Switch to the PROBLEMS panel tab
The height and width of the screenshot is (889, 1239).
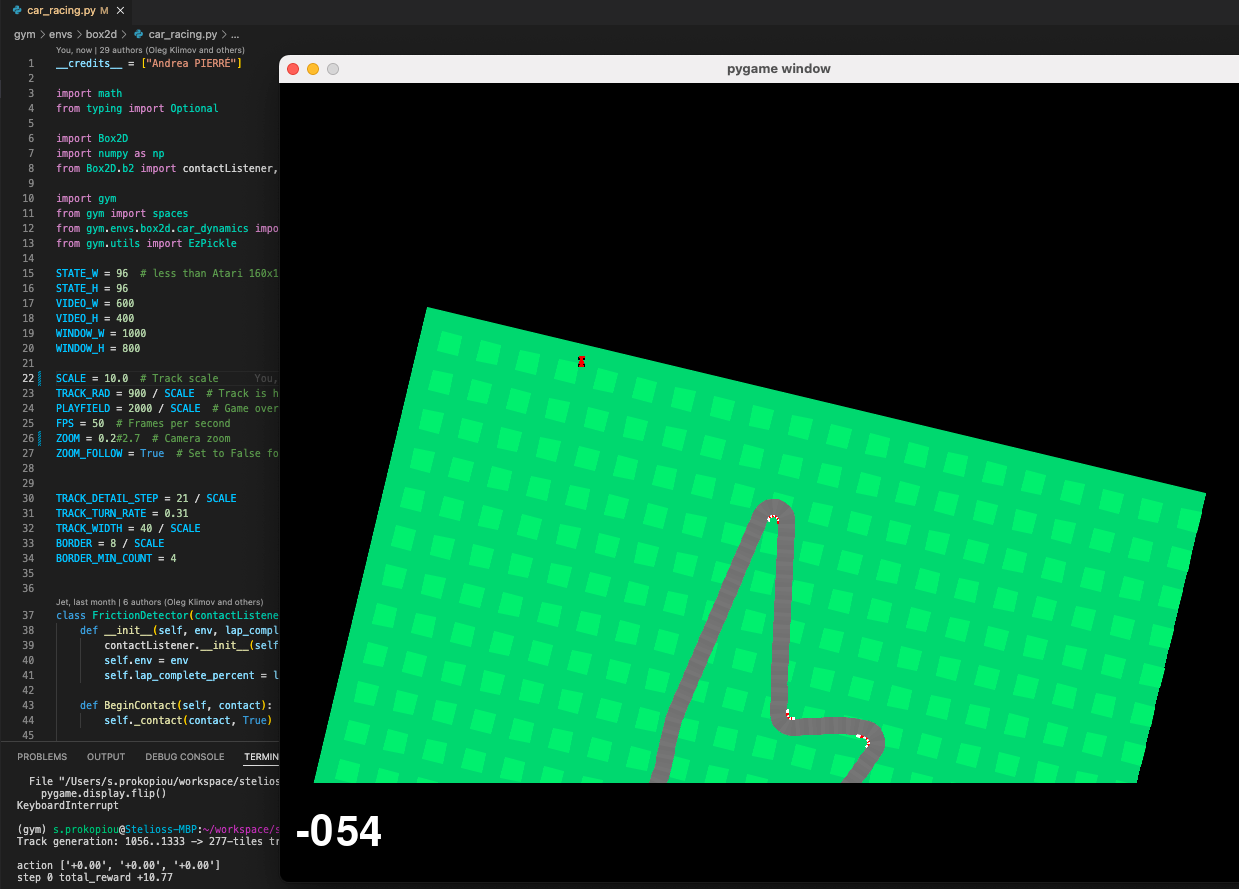click(x=42, y=757)
